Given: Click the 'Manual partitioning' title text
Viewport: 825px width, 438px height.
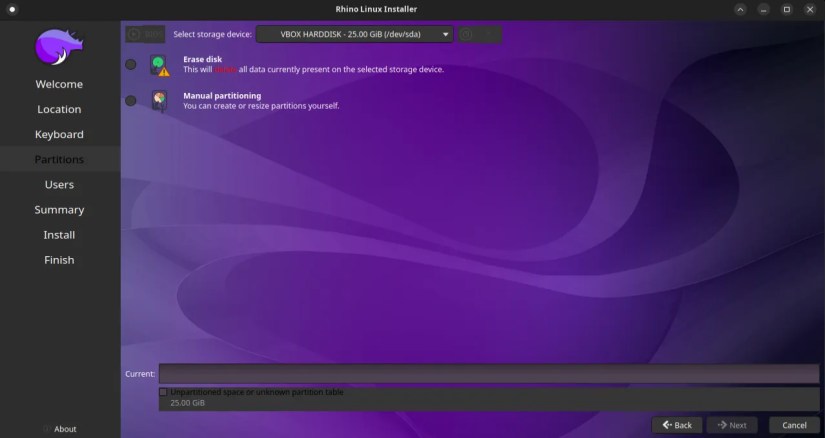Looking at the screenshot, I should click(222, 96).
